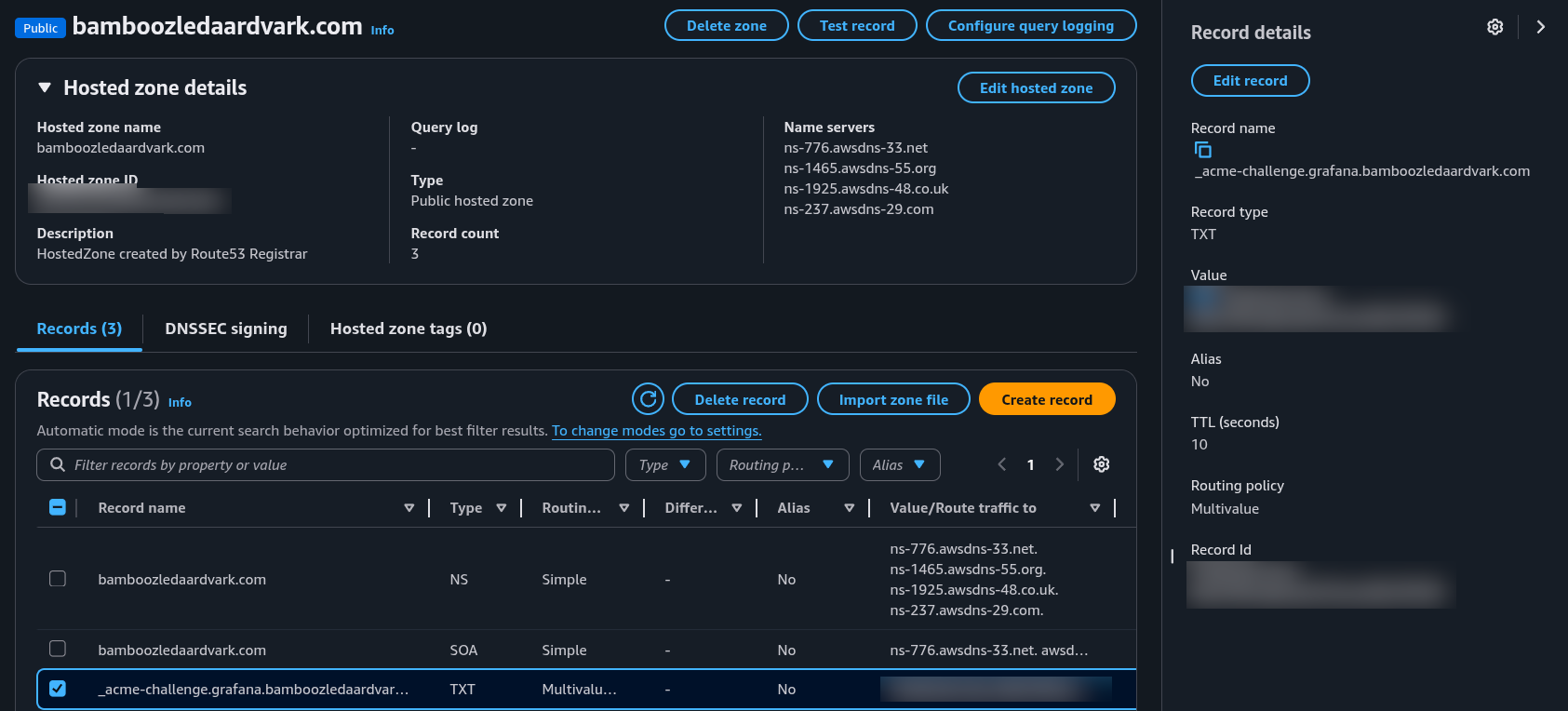Open record details panel settings gear

point(1494,27)
